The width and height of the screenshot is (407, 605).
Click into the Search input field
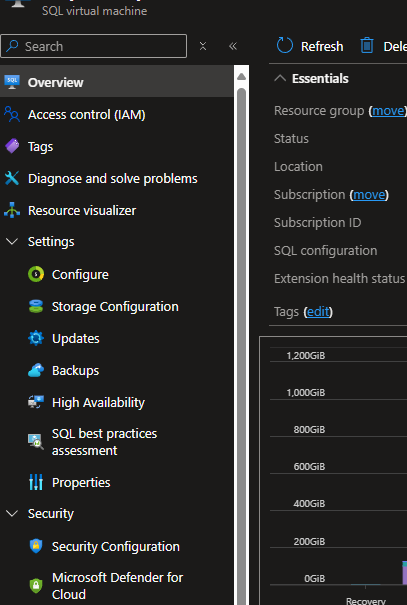(x=94, y=46)
